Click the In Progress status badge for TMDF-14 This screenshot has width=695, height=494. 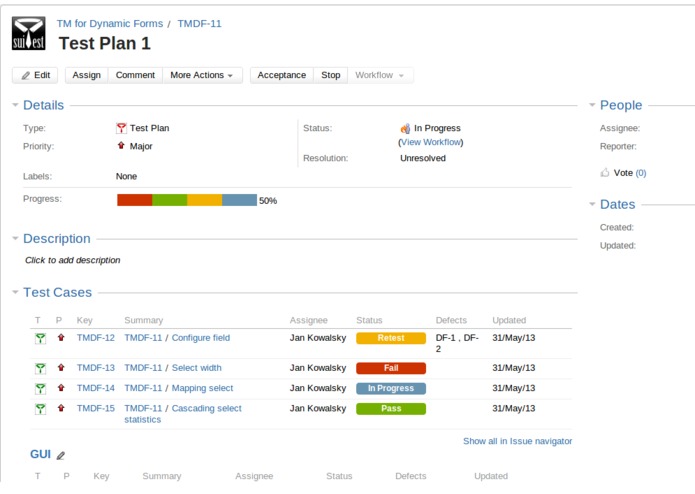391,389
